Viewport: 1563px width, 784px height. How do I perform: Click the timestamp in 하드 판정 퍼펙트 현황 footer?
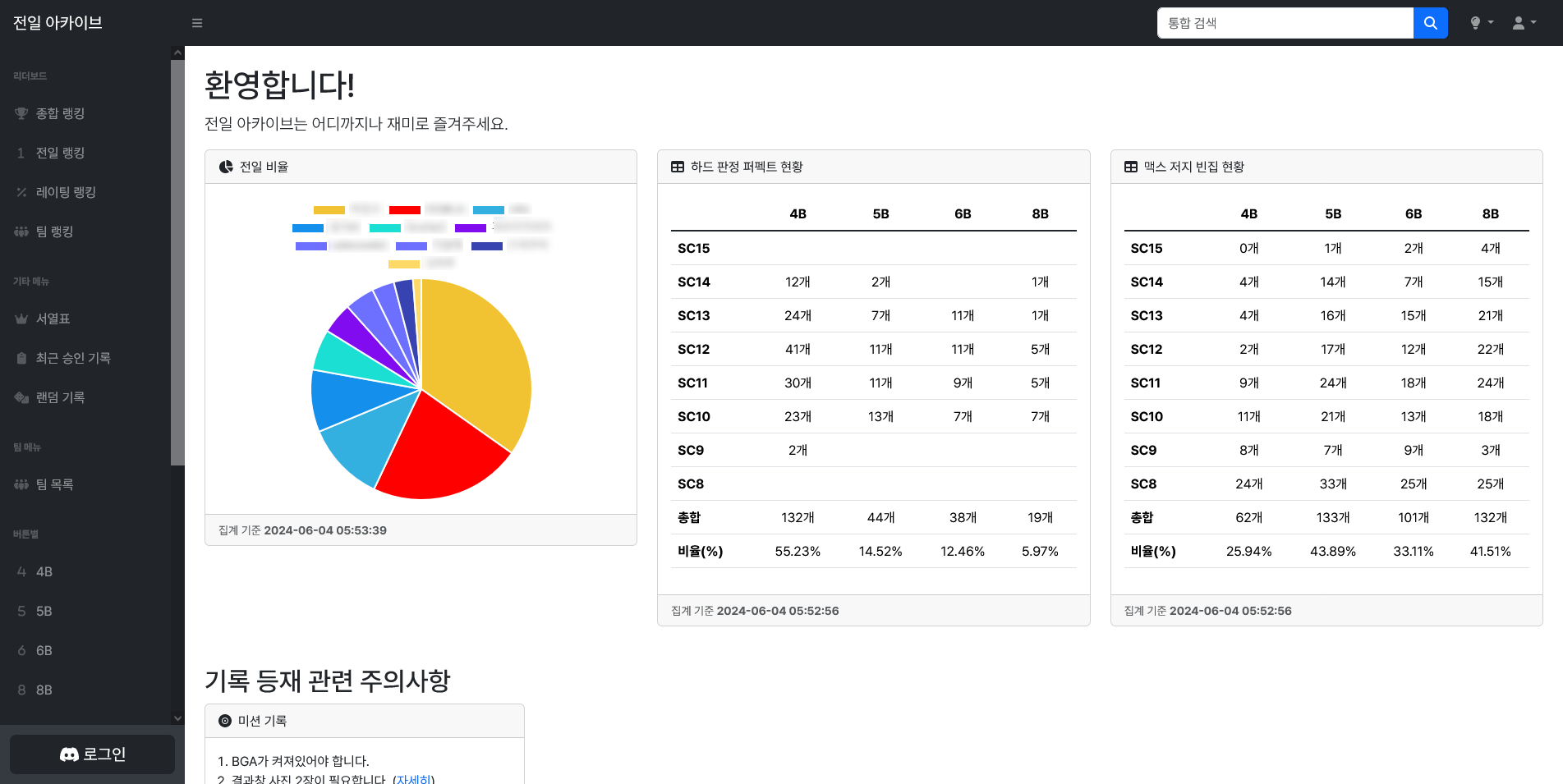click(778, 611)
